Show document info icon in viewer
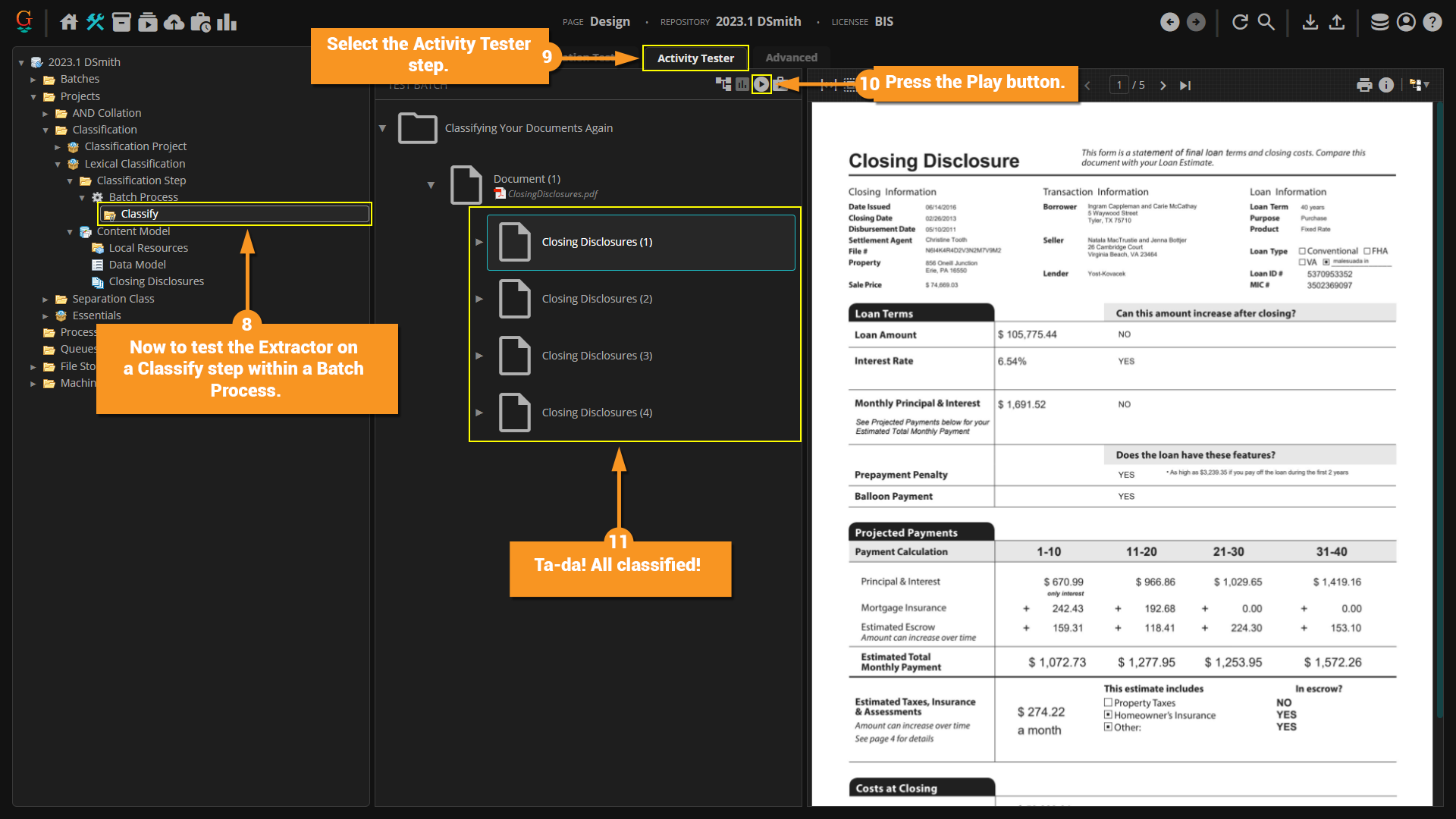The image size is (1456, 819). pos(1386,85)
